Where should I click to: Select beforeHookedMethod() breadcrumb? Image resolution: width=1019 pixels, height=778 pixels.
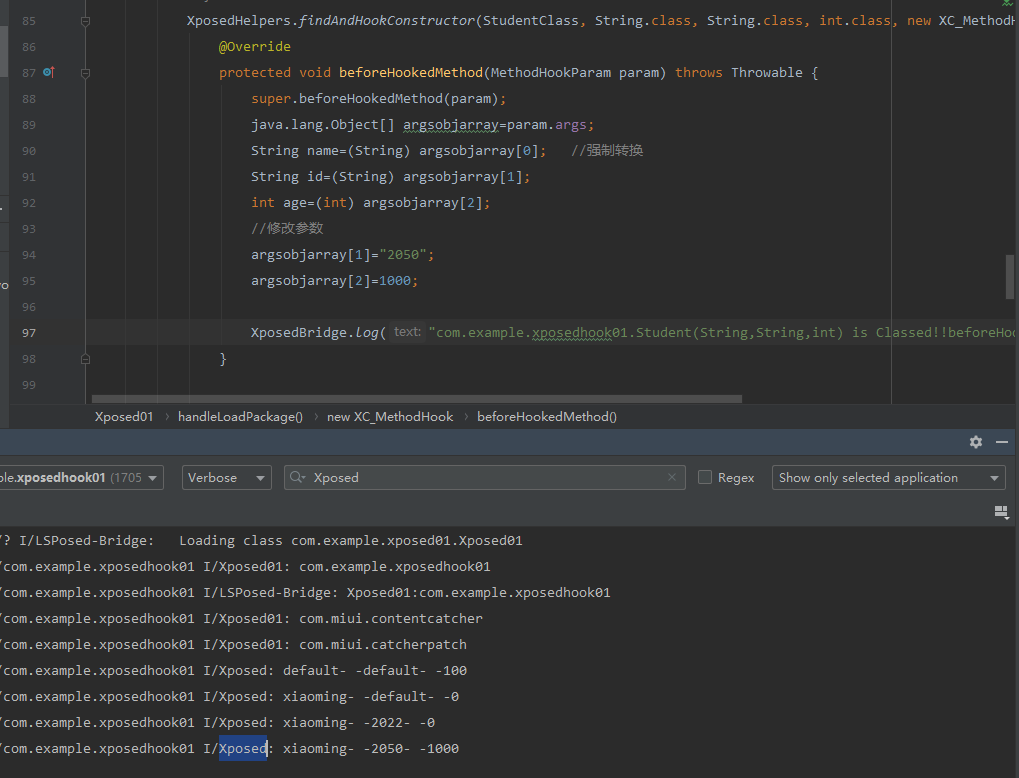pyautogui.click(x=547, y=417)
